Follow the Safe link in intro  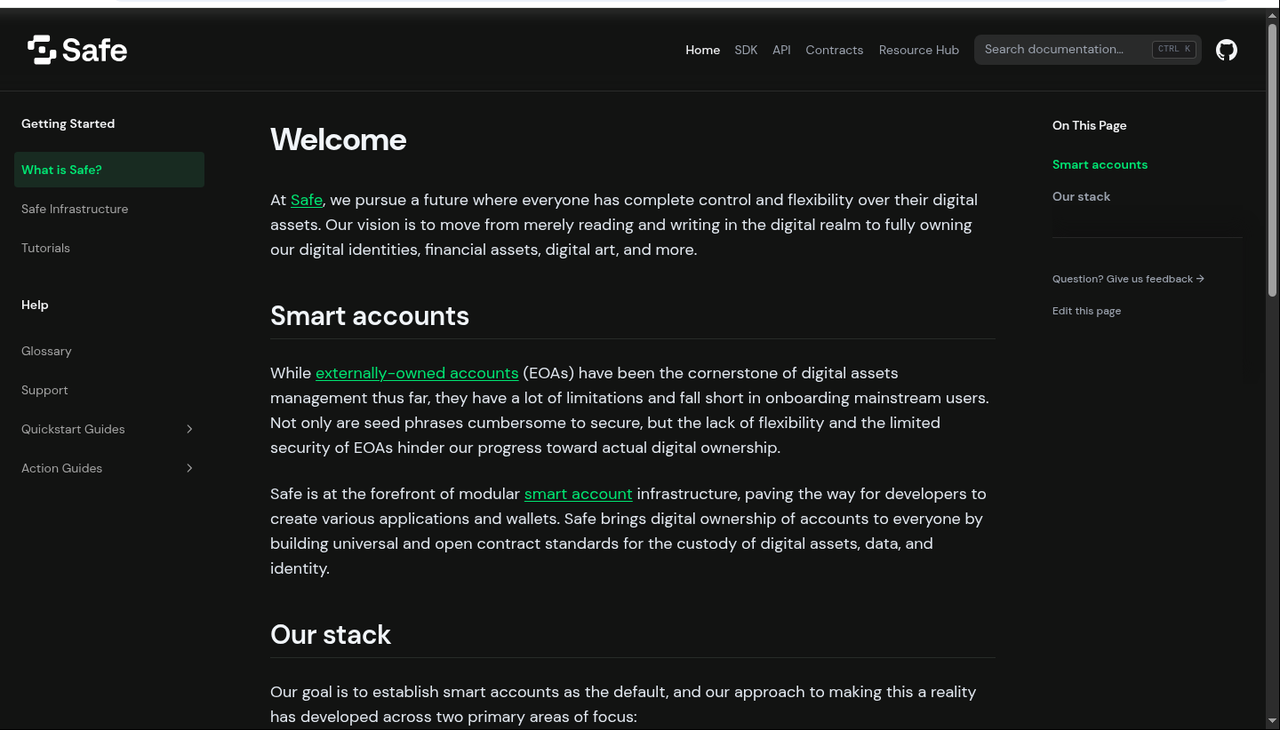tap(306, 200)
